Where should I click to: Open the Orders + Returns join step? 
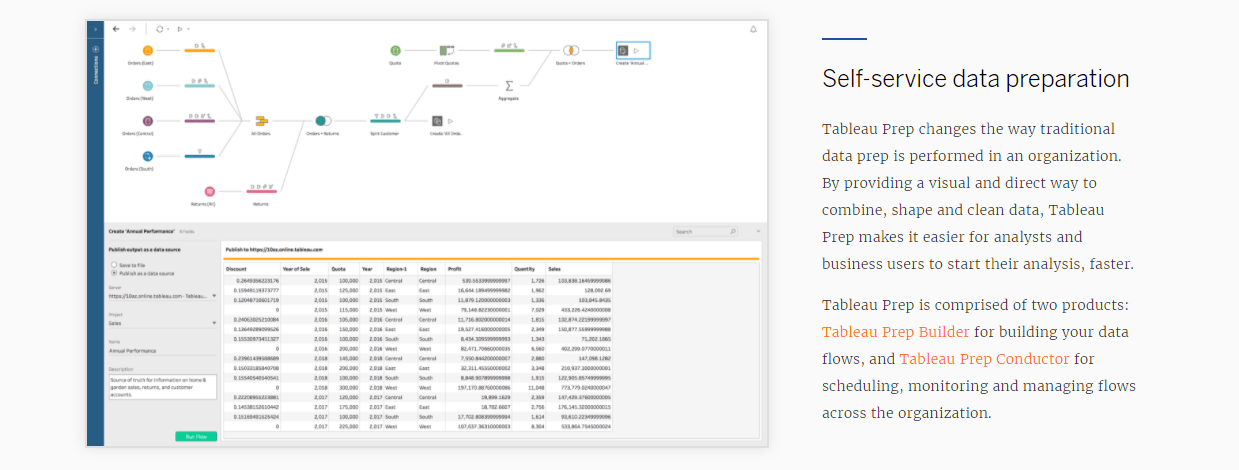tap(323, 120)
